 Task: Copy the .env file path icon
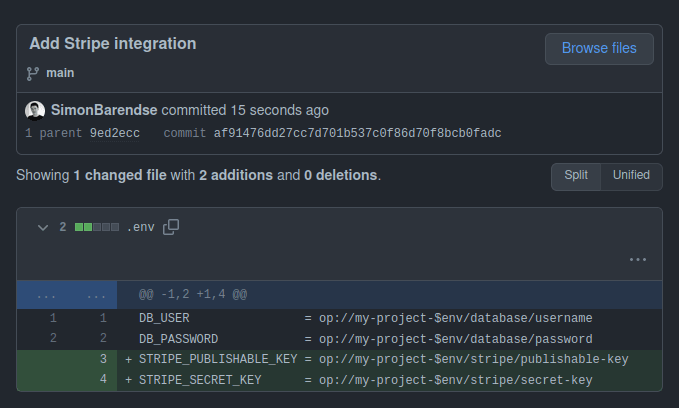171,227
